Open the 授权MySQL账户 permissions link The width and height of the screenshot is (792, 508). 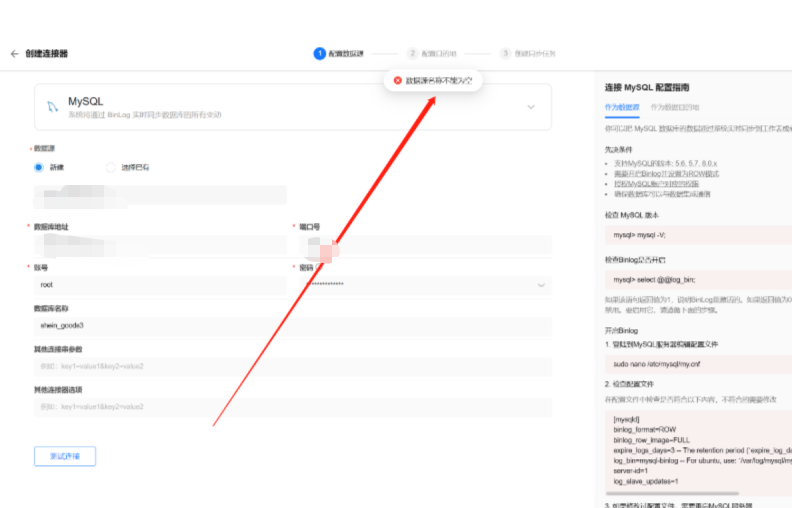click(657, 184)
